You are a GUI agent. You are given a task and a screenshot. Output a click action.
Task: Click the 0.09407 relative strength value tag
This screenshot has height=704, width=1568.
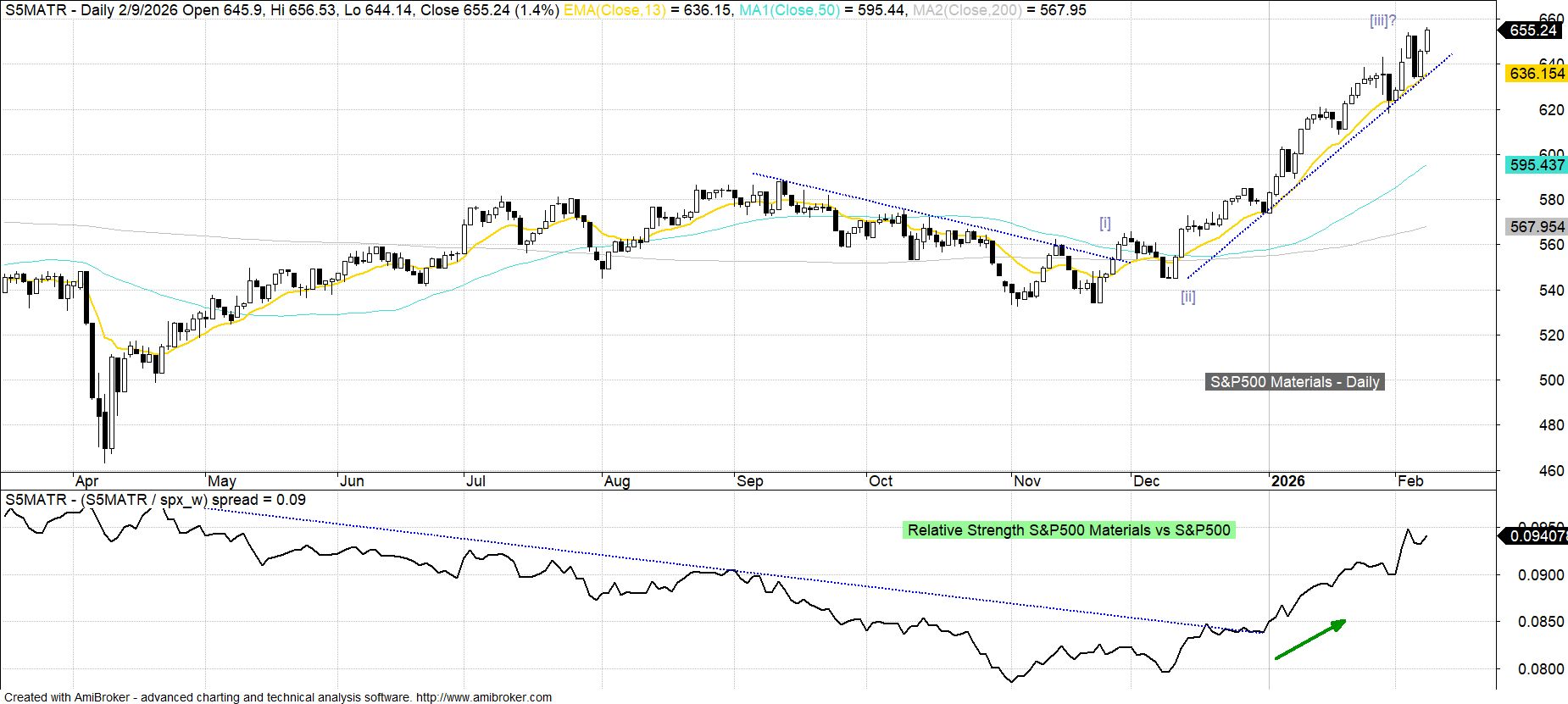pos(1535,535)
